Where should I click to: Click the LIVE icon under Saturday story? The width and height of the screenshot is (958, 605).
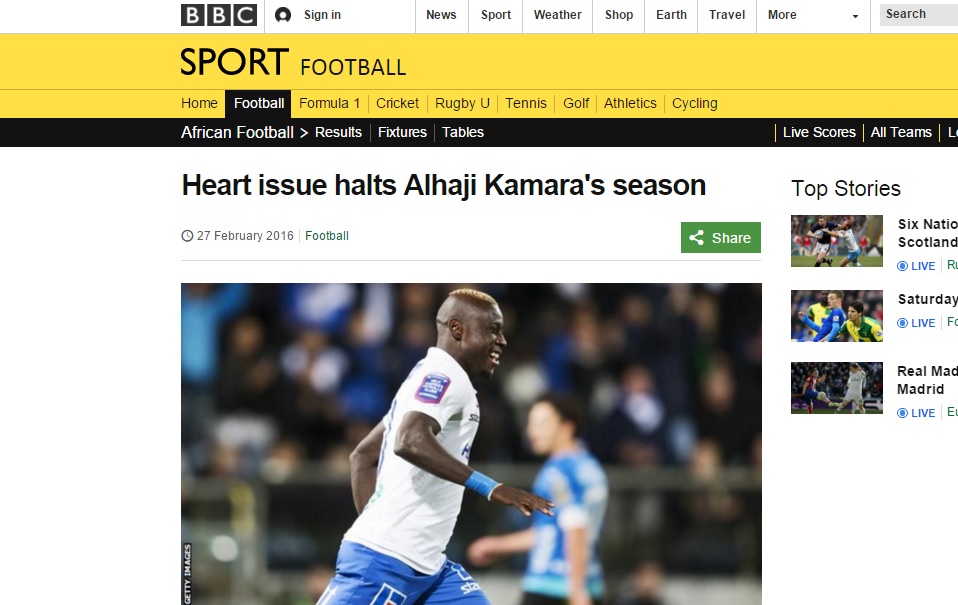click(x=902, y=323)
